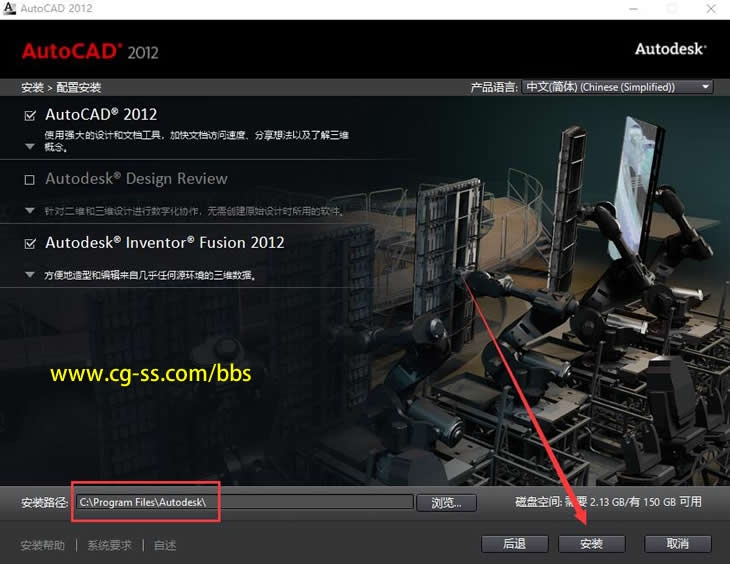Open the 自述 readme link
This screenshot has width=730, height=564.
pos(165,545)
